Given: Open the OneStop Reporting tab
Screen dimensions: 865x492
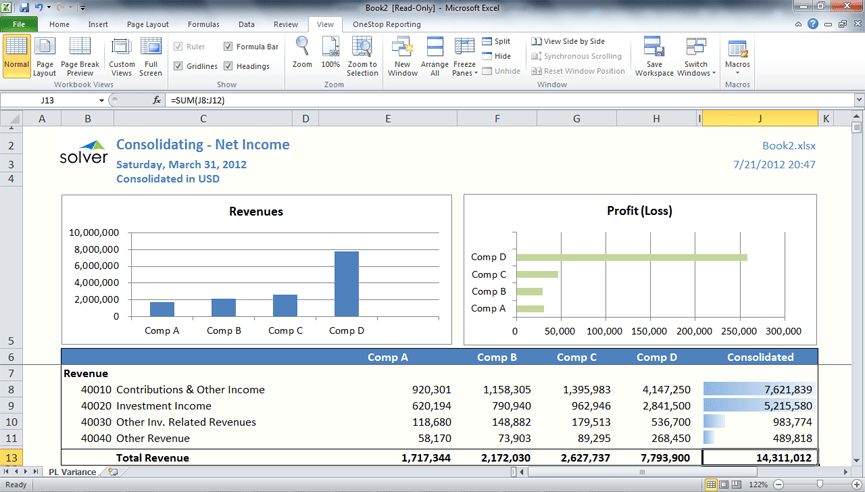Looking at the screenshot, I should click(387, 24).
